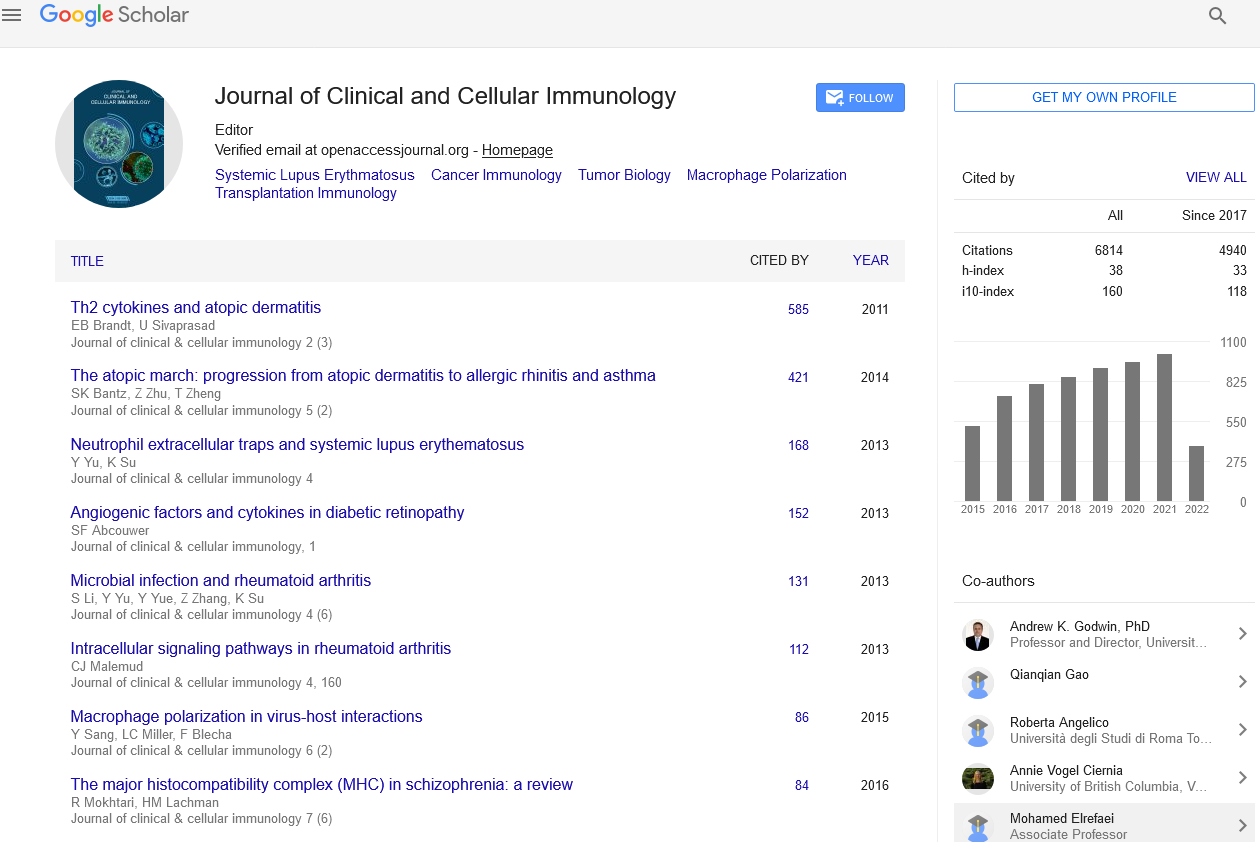Sort articles by YEAR column

click(x=870, y=260)
